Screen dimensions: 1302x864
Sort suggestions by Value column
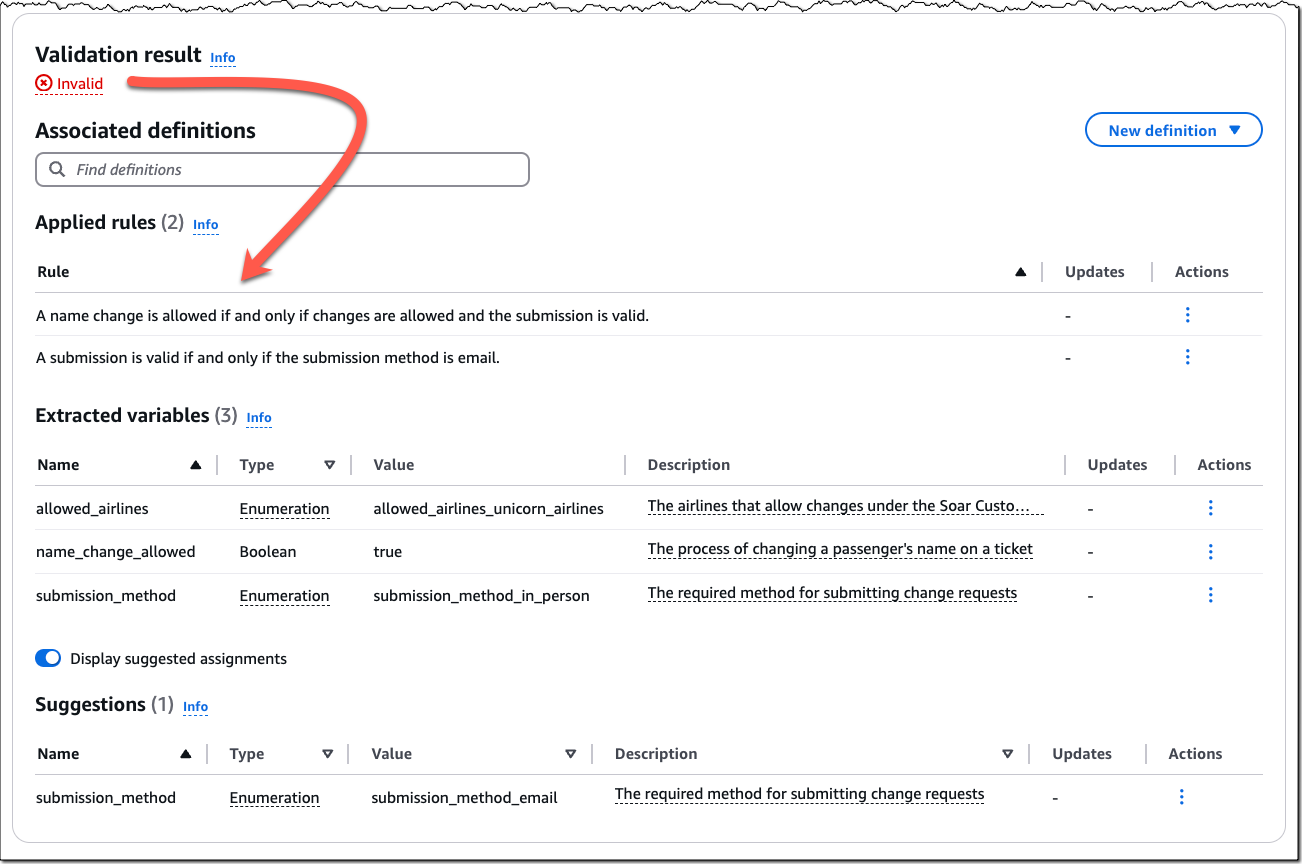pyautogui.click(x=570, y=754)
